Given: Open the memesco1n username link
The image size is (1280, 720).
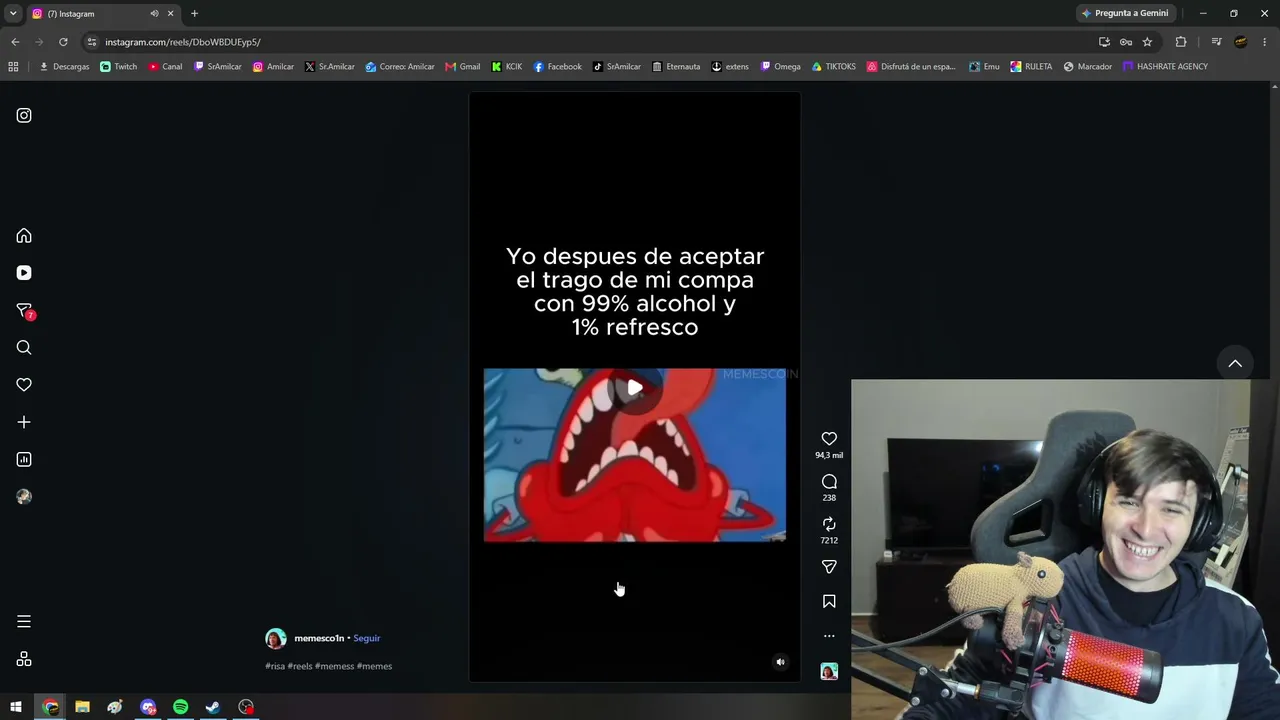Looking at the screenshot, I should pyautogui.click(x=319, y=638).
